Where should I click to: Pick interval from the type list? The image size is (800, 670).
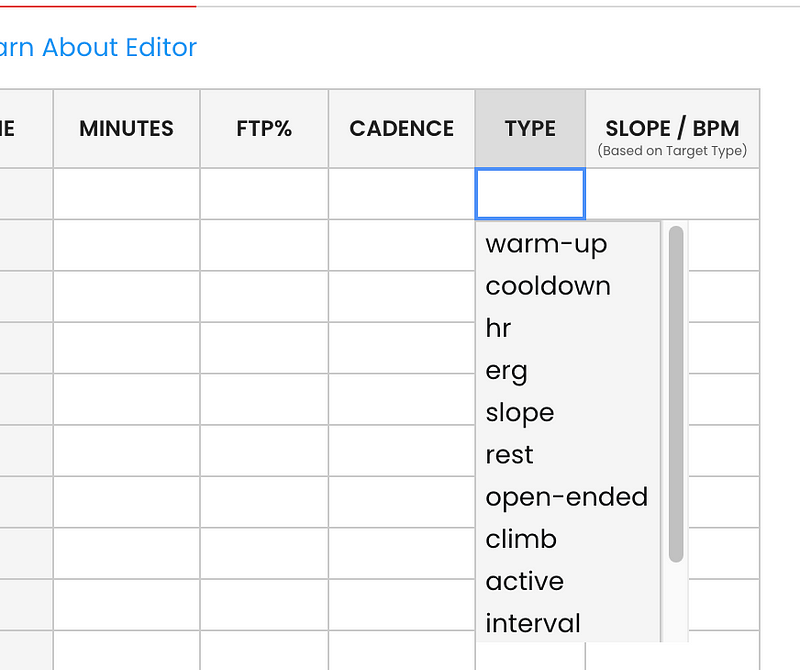532,623
